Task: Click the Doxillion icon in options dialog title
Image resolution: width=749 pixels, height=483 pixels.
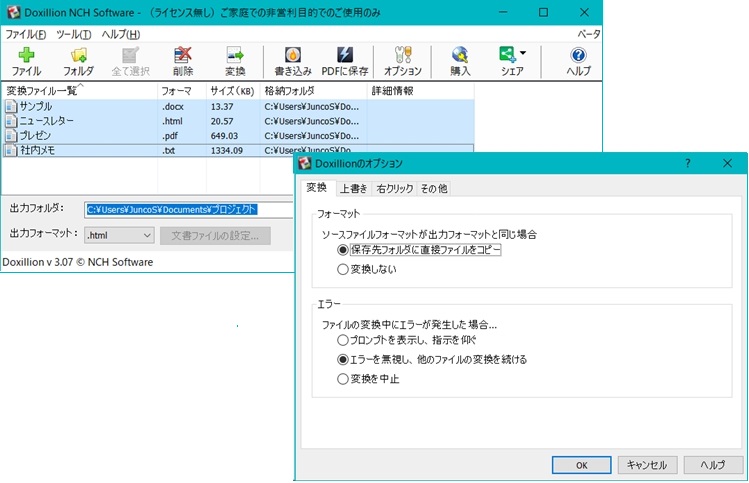Action: (305, 163)
